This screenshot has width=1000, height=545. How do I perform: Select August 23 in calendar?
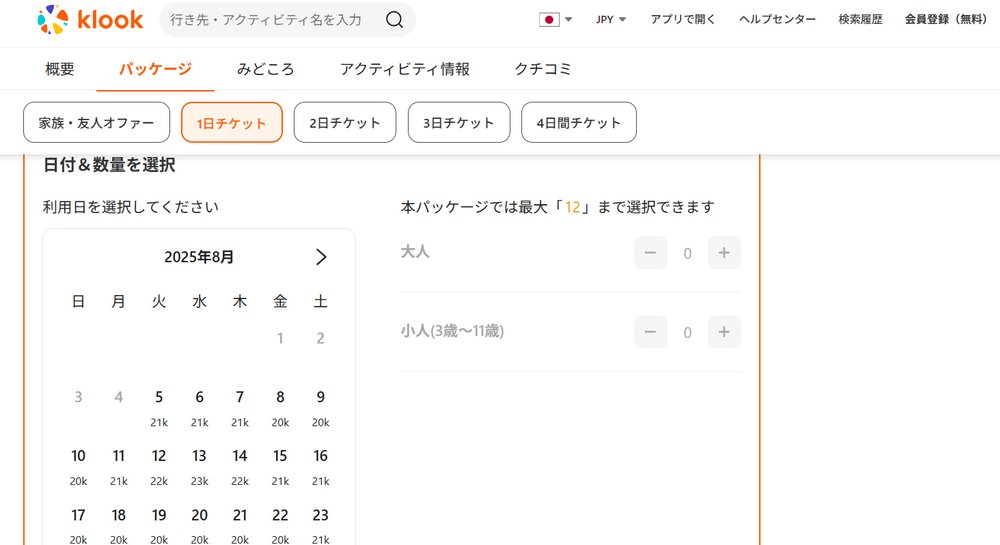click(x=321, y=525)
